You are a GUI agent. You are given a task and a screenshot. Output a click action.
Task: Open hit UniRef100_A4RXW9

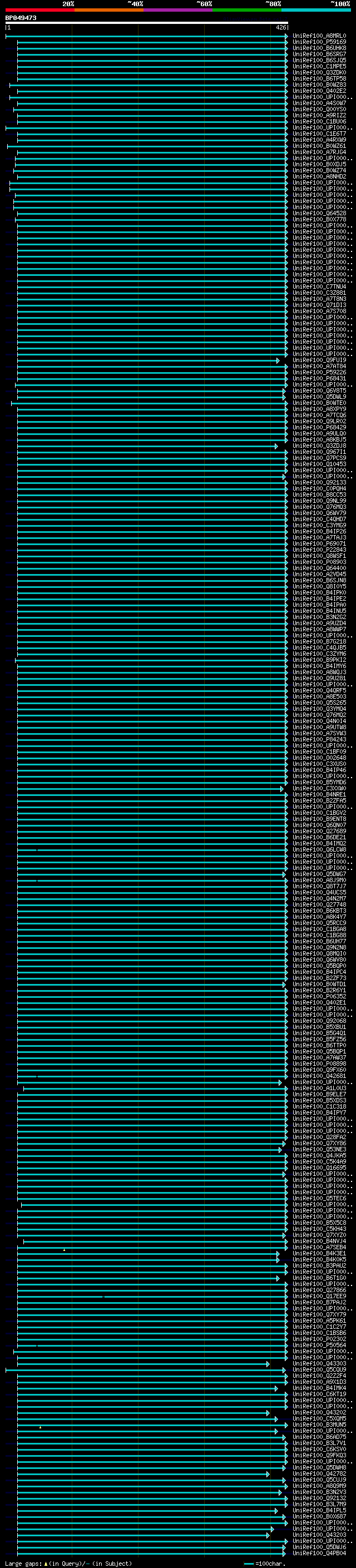click(x=319, y=140)
